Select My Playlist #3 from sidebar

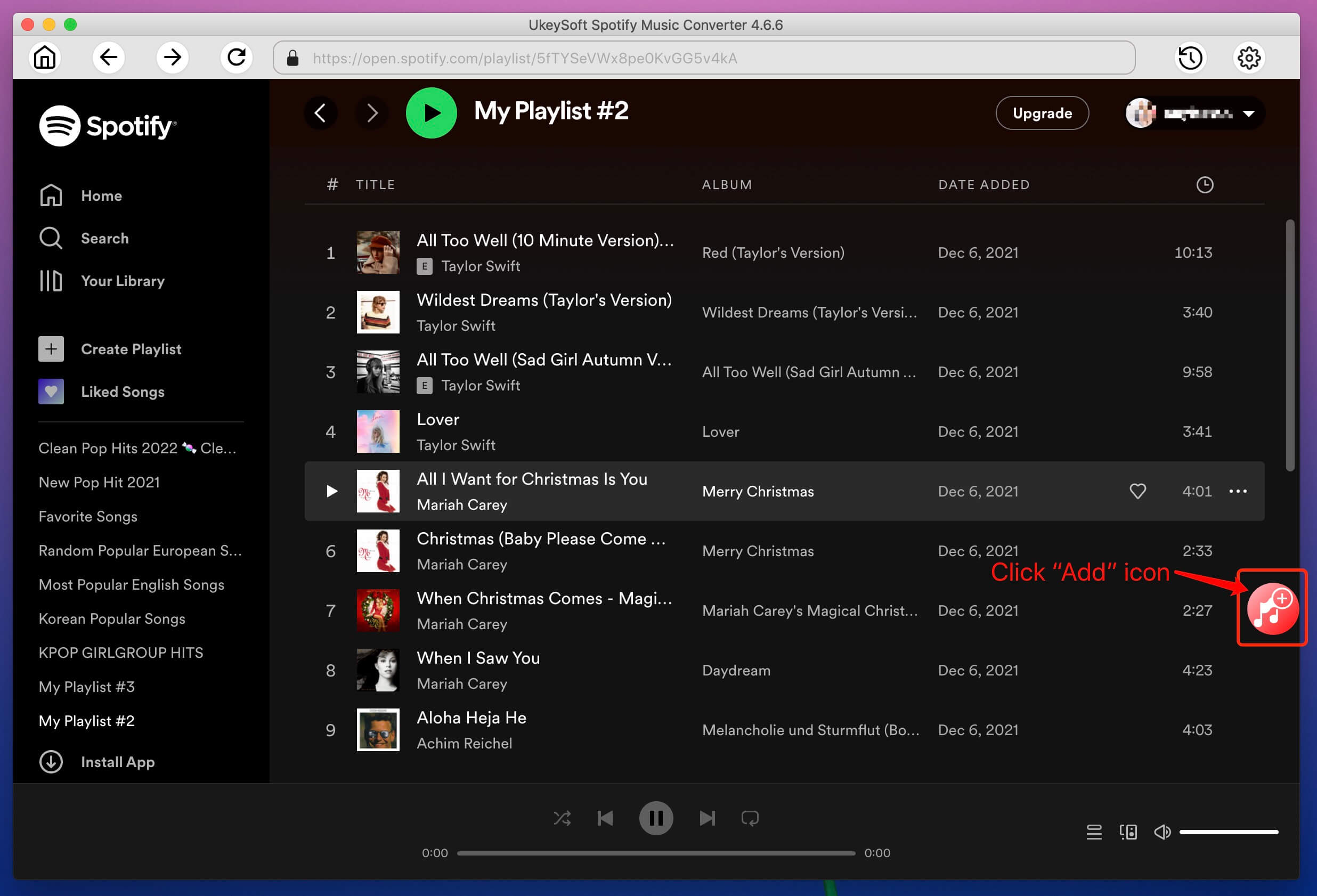(x=88, y=686)
